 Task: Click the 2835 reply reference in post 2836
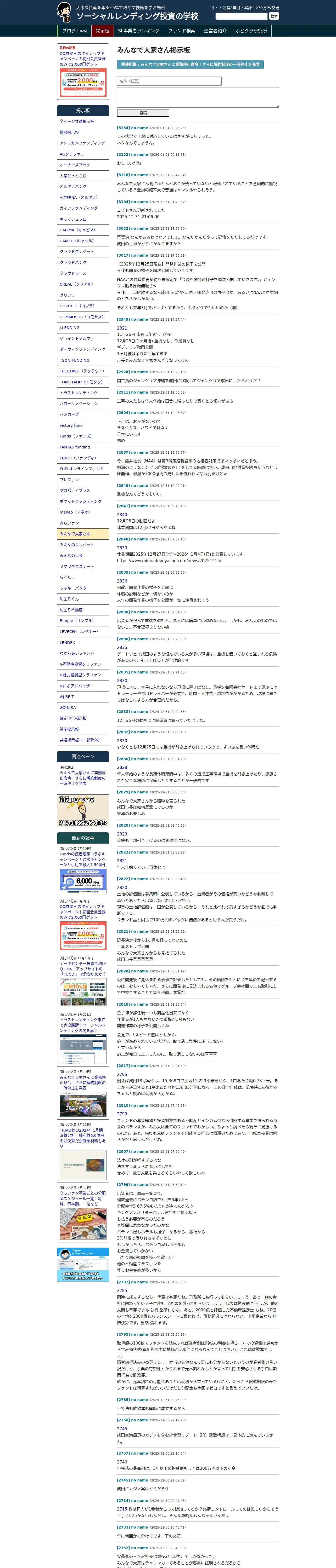click(122, 648)
